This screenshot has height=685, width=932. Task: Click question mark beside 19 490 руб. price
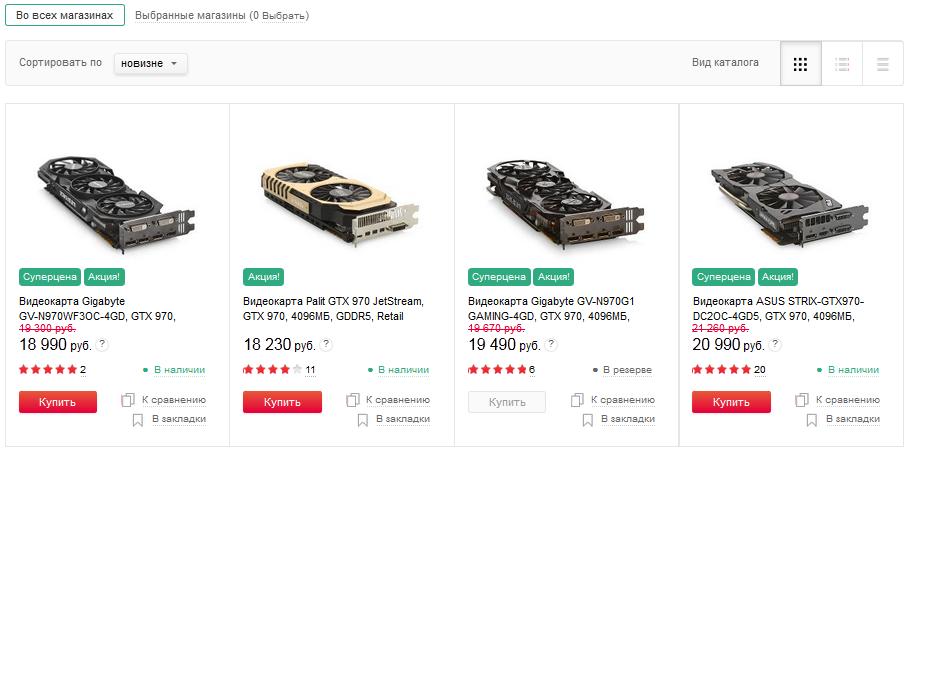pos(551,344)
